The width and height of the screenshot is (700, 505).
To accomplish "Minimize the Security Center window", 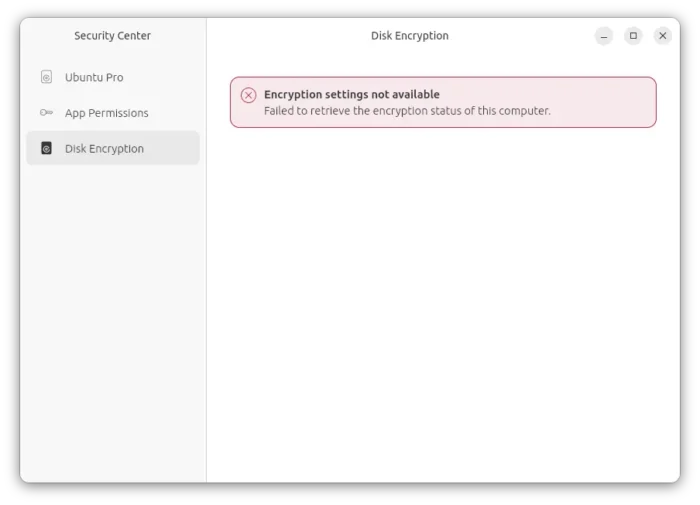I will point(604,36).
